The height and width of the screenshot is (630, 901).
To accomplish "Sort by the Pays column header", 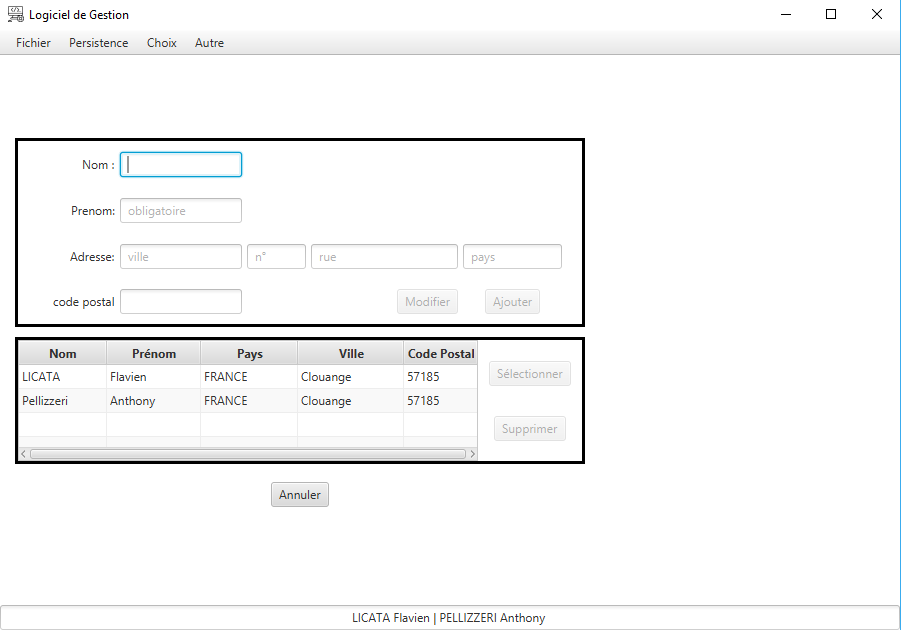I will pyautogui.click(x=249, y=354).
